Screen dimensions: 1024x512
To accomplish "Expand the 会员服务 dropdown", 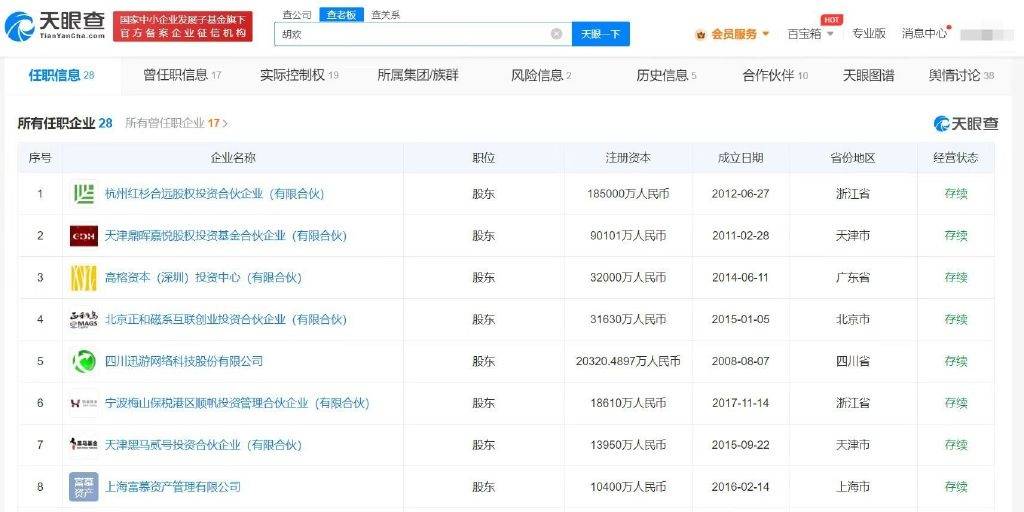I will point(766,34).
